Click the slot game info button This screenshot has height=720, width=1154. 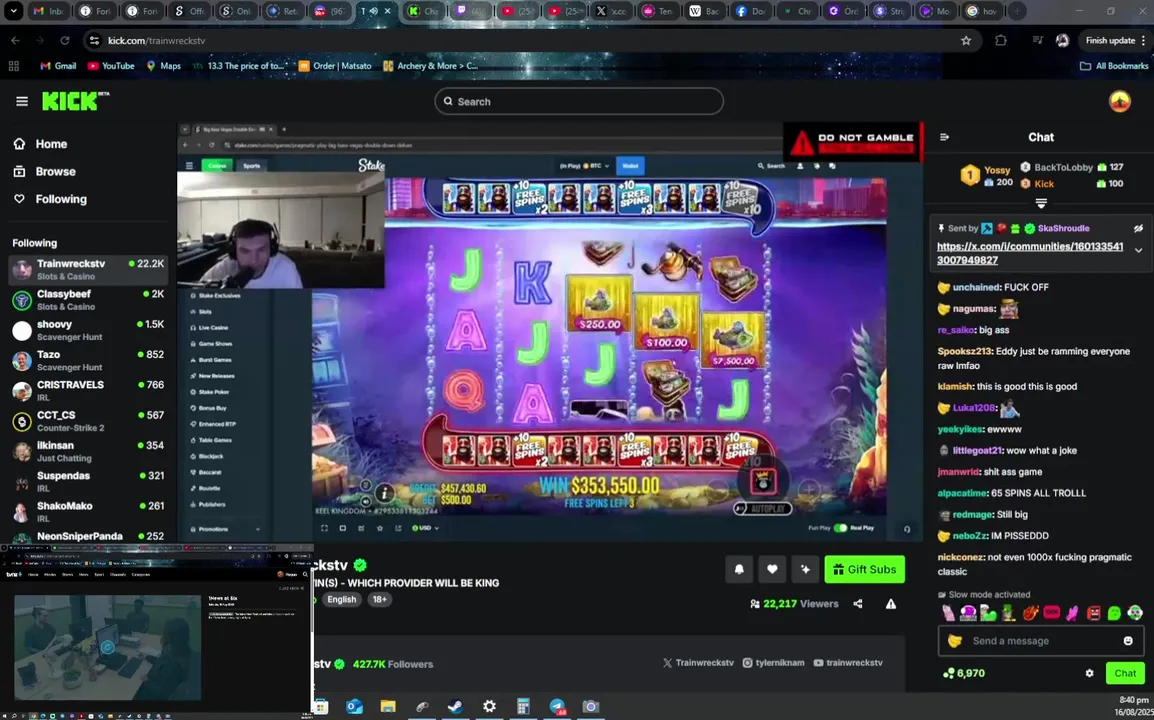pos(383,493)
